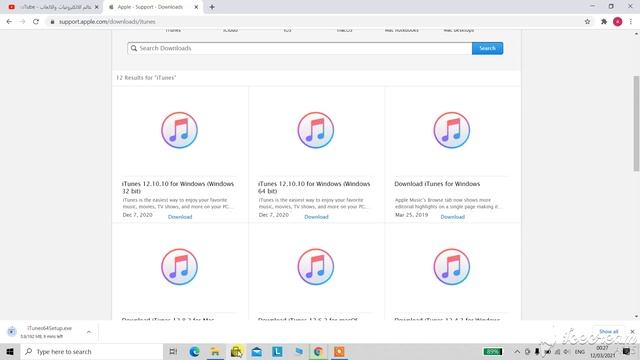Screen dimensions: 640x360
Task: Open the Chrome profile avatar
Action: (618, 22)
